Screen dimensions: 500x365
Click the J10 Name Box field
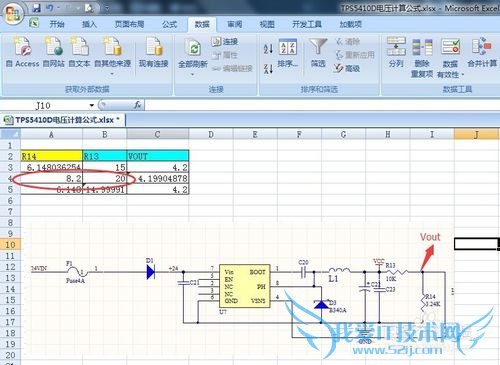43,106
